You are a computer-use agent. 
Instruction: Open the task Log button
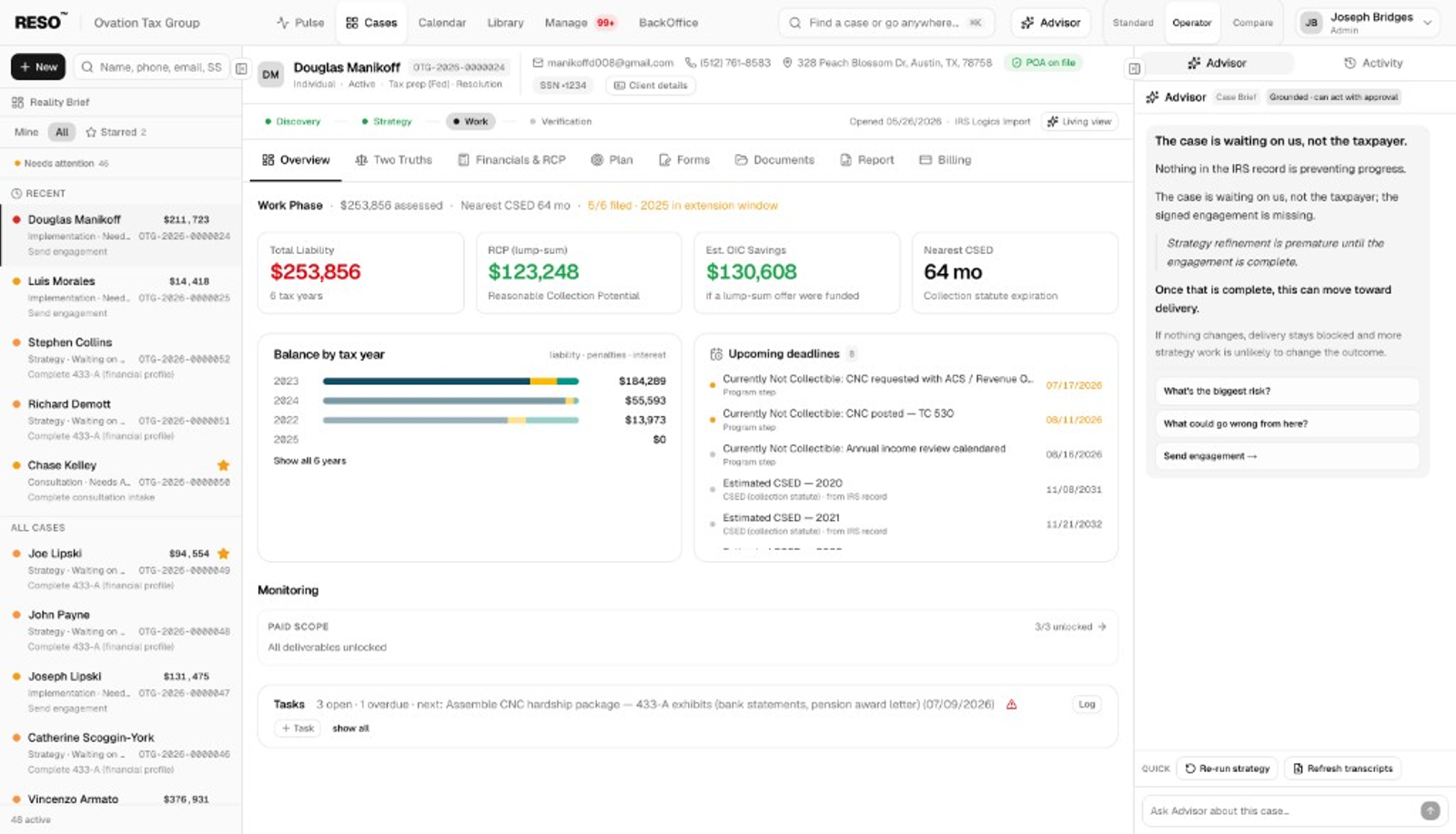pyautogui.click(x=1087, y=704)
